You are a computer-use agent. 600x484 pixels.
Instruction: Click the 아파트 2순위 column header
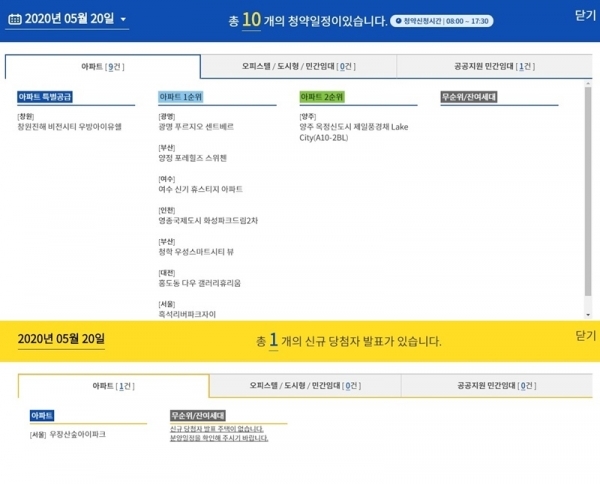point(322,97)
